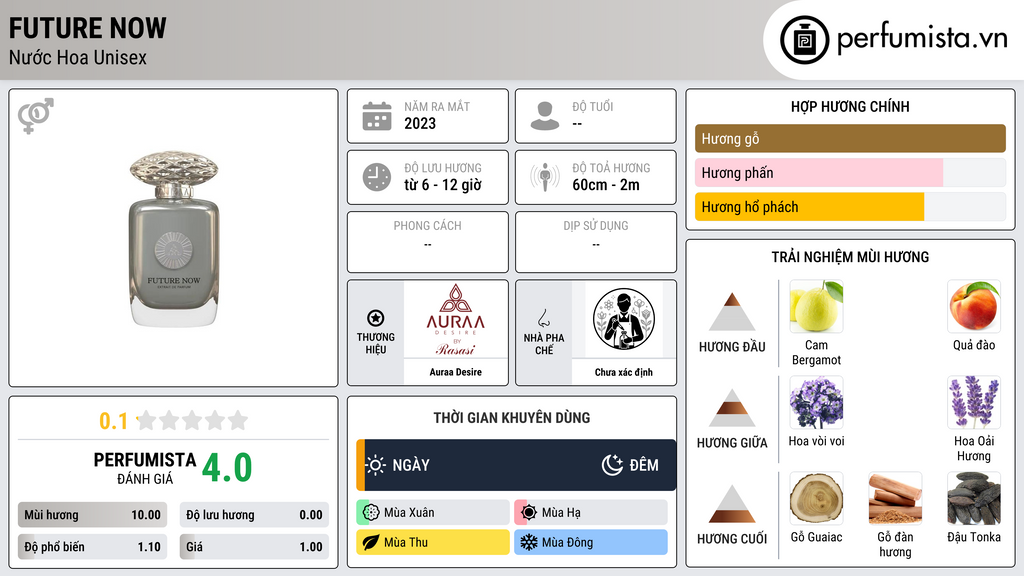Click the Hương hổ phách accord bar
Image resolution: width=1024 pixels, height=576 pixels.
[850, 206]
